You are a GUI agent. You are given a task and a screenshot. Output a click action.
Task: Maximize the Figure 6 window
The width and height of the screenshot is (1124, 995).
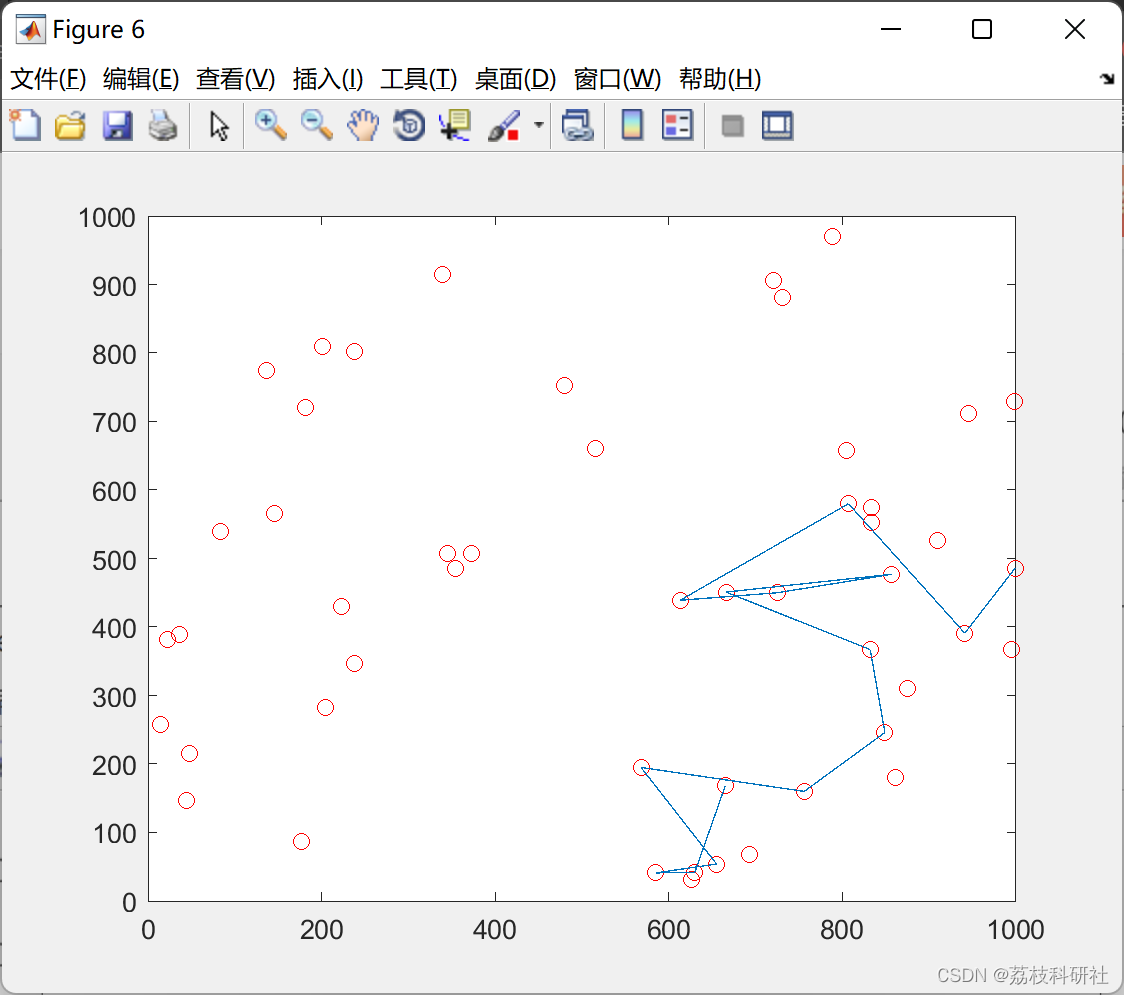(x=981, y=29)
